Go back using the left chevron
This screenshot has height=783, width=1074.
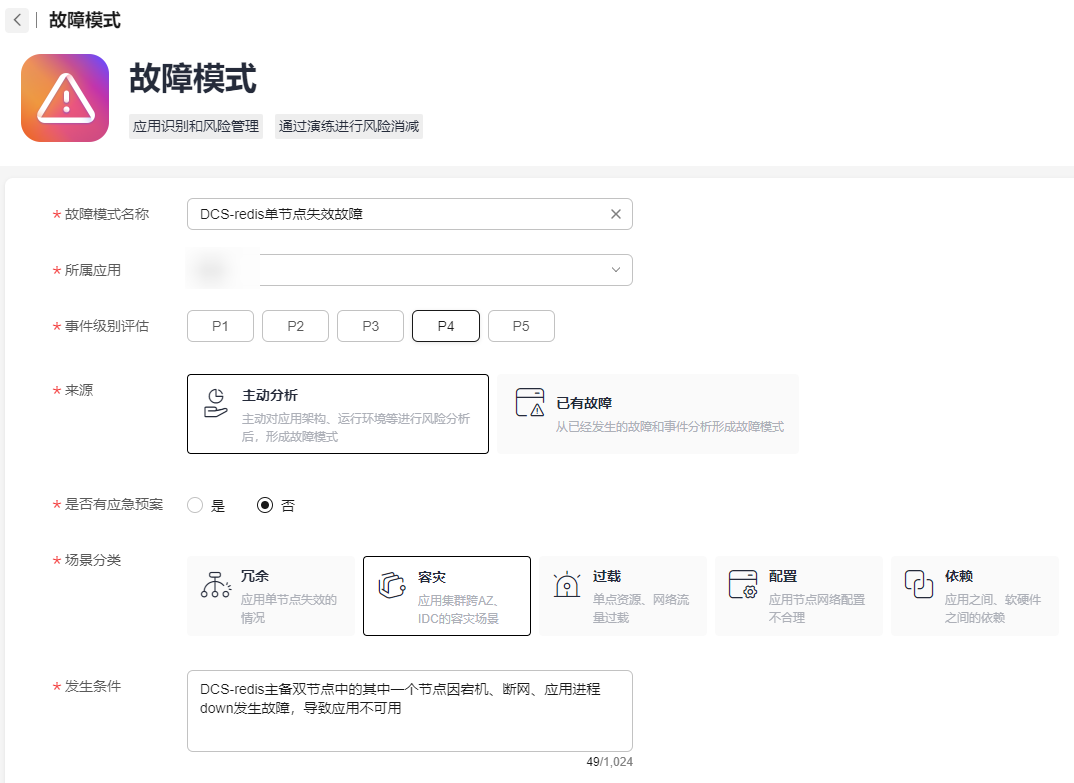coord(17,20)
